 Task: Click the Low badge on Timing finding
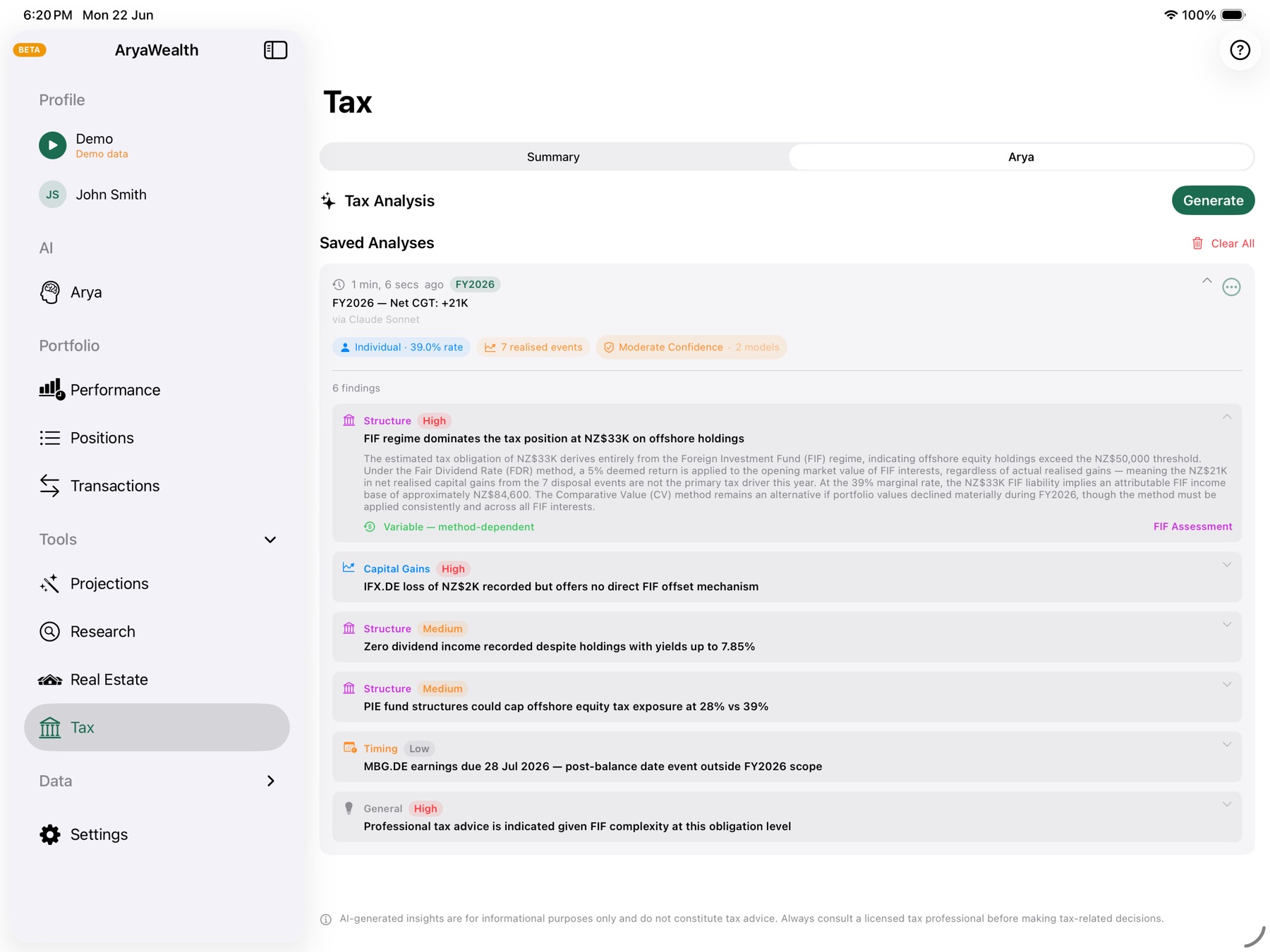point(419,749)
